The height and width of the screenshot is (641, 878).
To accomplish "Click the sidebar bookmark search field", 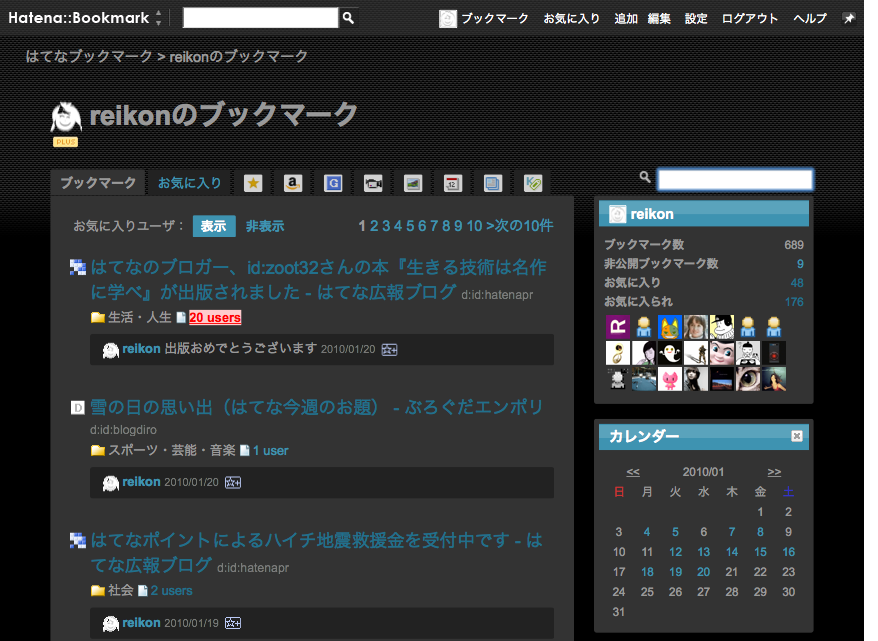I will tap(735, 180).
